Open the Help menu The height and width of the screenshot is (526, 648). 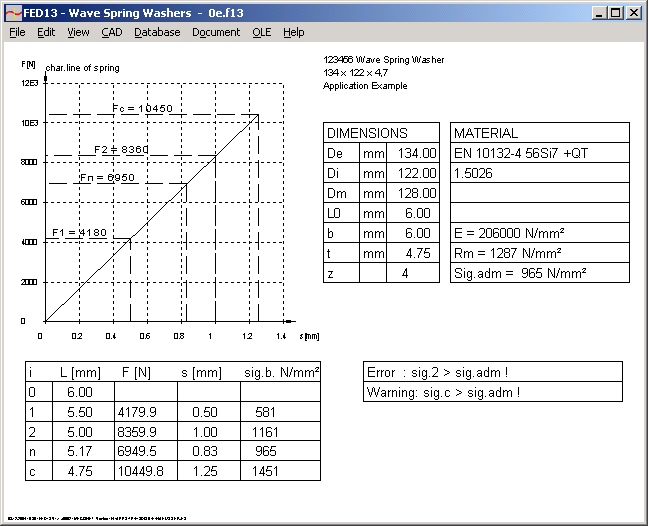[293, 32]
